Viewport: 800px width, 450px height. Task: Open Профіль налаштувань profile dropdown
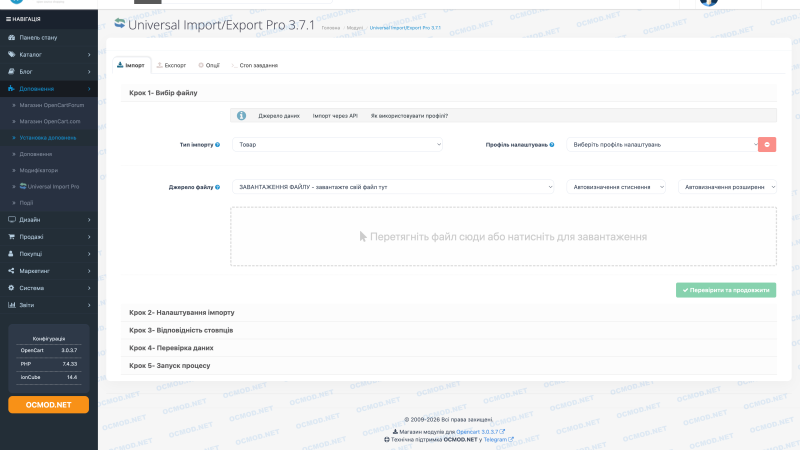(x=663, y=144)
